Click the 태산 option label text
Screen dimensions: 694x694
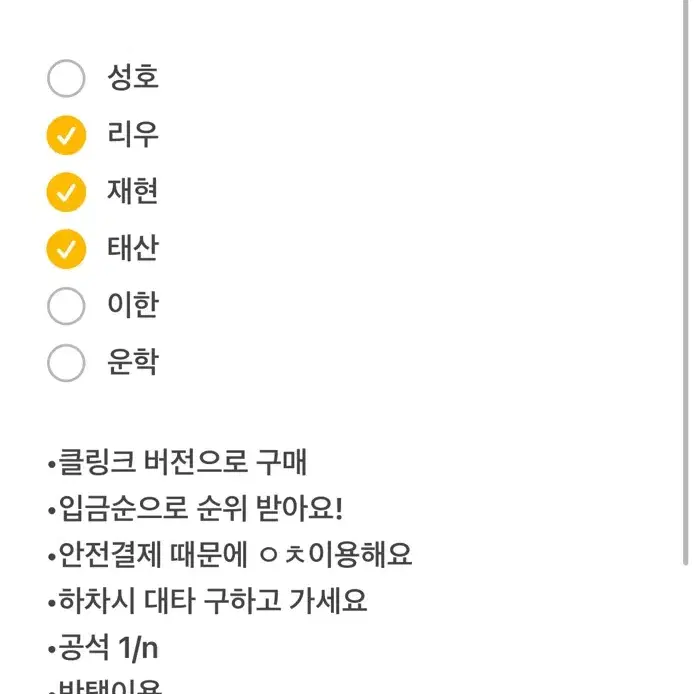coord(133,248)
